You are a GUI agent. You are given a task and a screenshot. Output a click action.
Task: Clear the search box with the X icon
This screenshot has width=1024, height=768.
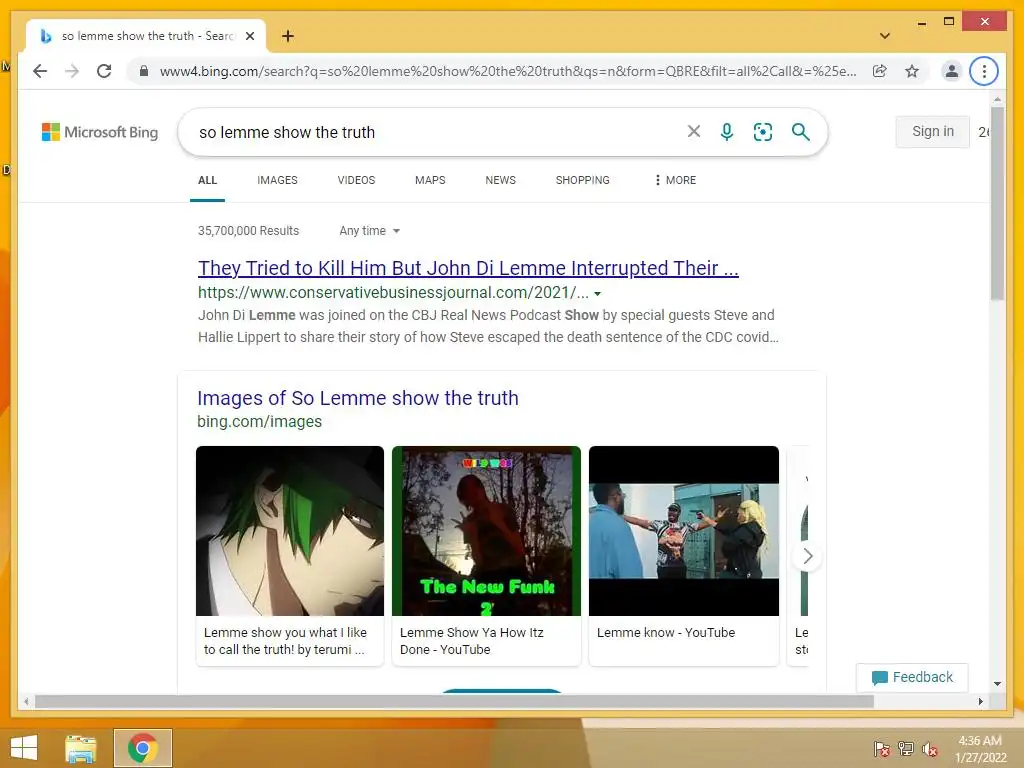tap(694, 132)
